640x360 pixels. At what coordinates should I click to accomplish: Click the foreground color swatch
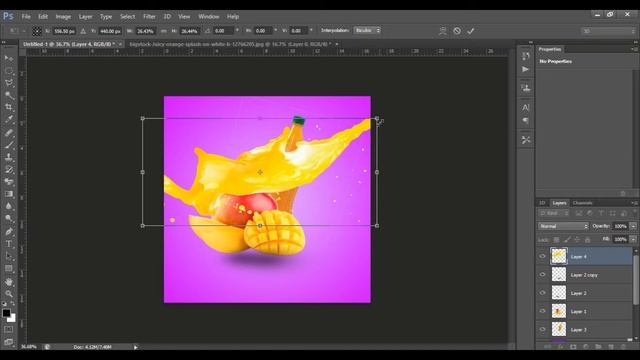tap(6, 313)
